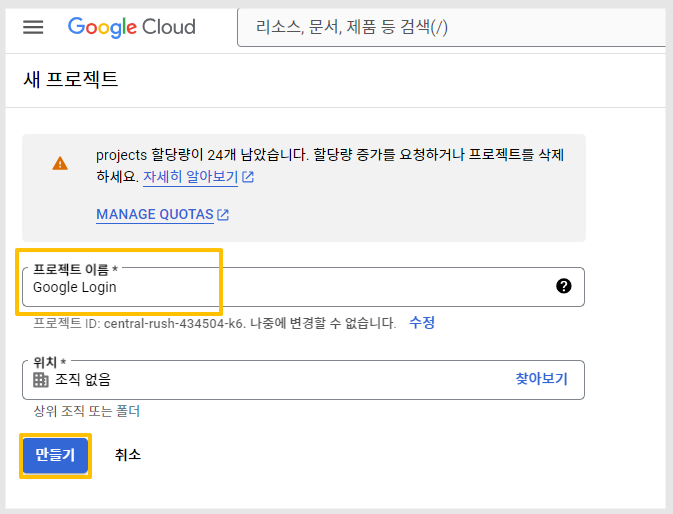Click the 취소 button

click(x=128, y=455)
